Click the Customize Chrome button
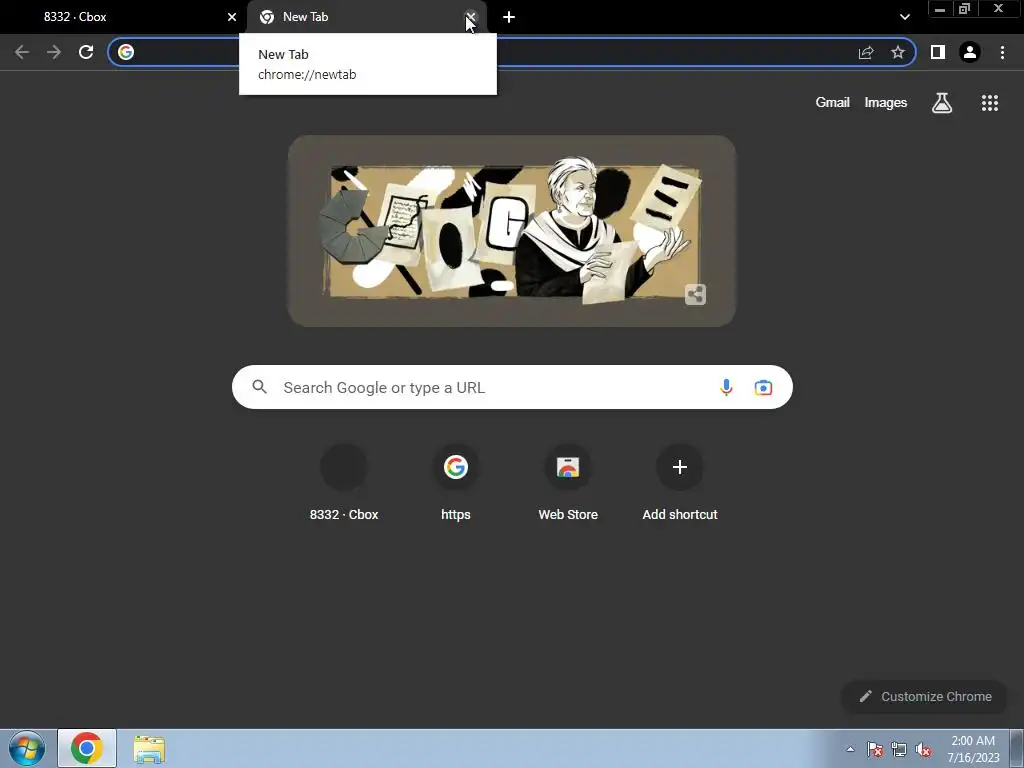This screenshot has height=768, width=1024. pos(925,696)
